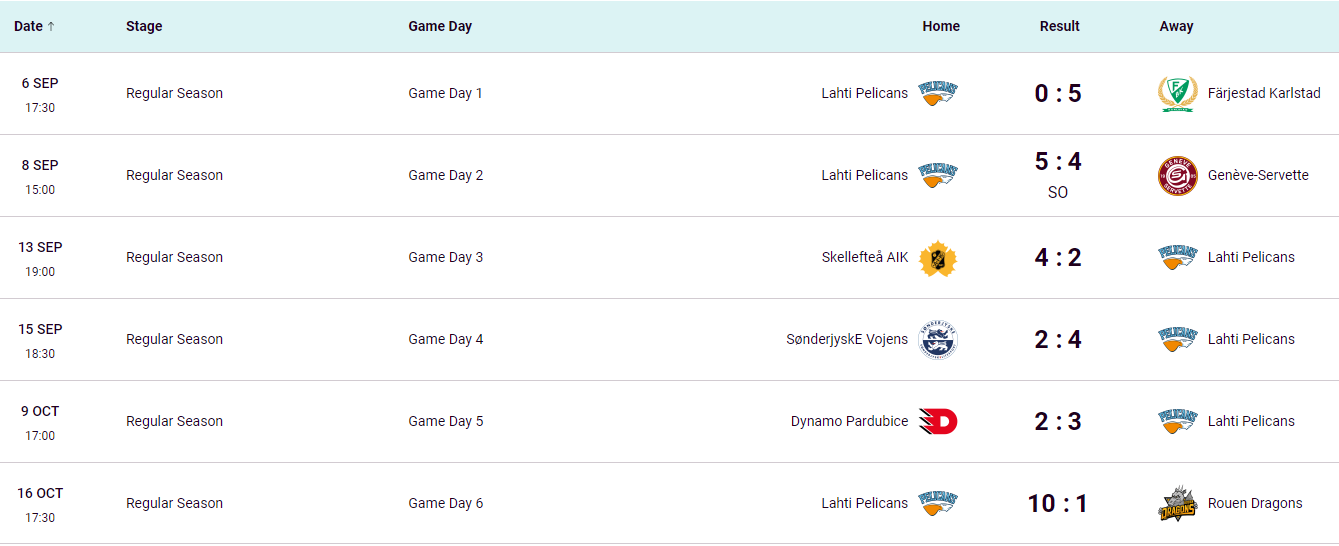Image resolution: width=1339 pixels, height=546 pixels.
Task: Click the Dynamo Pardubice team name
Action: point(849,422)
